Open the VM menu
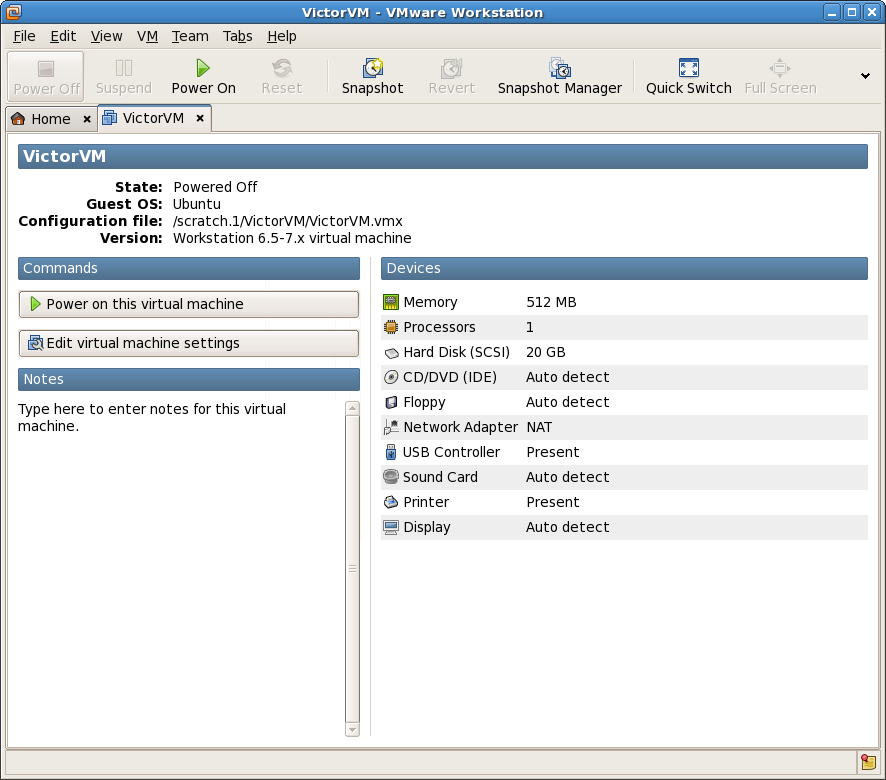This screenshot has width=886, height=780. click(x=147, y=36)
